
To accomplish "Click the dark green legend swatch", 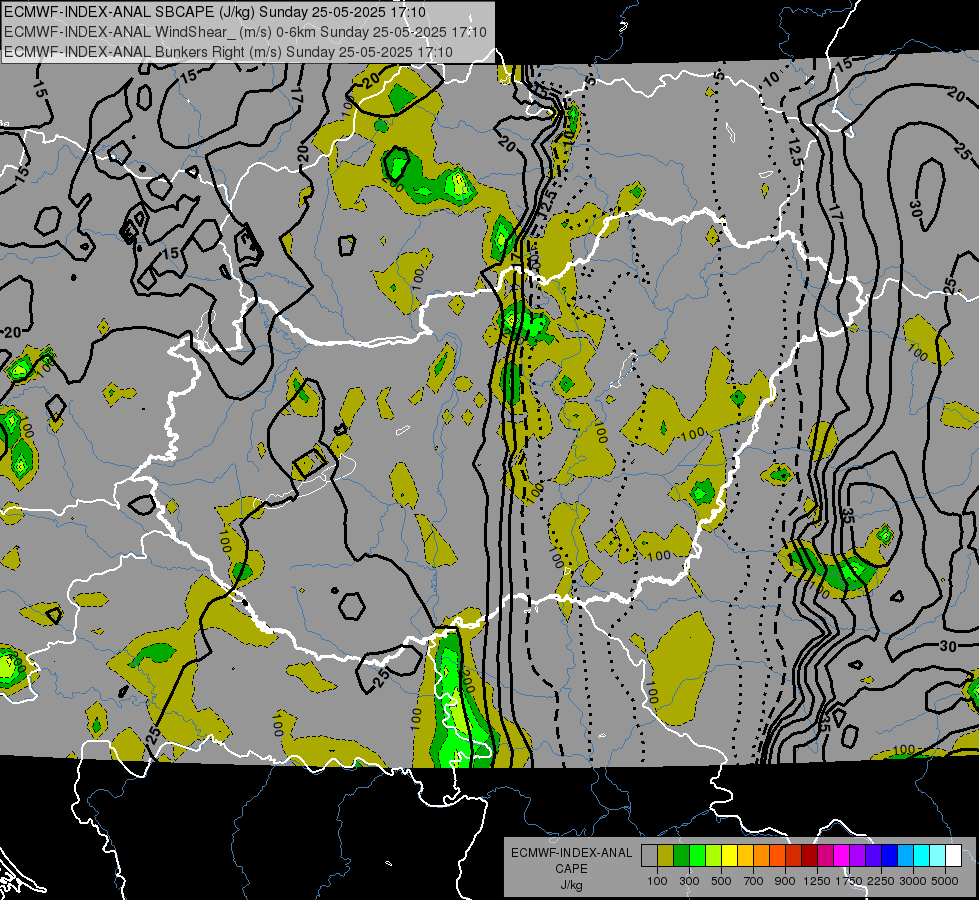I will 681,855.
